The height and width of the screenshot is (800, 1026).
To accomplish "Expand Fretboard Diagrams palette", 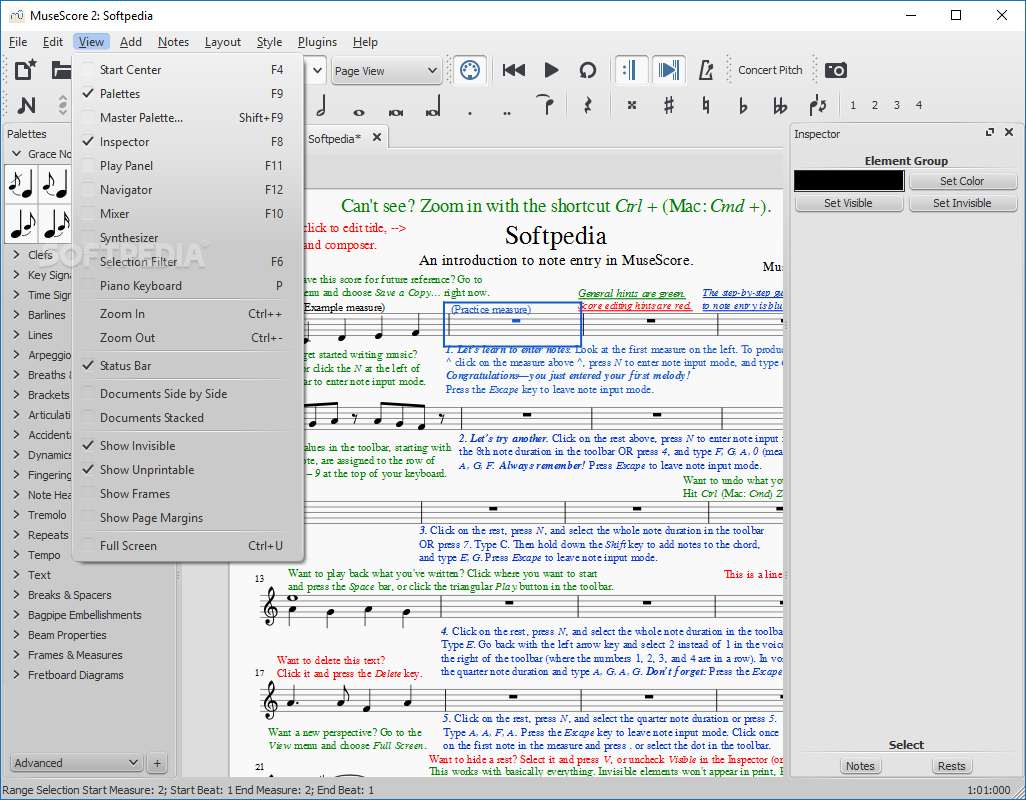I will click(17, 675).
